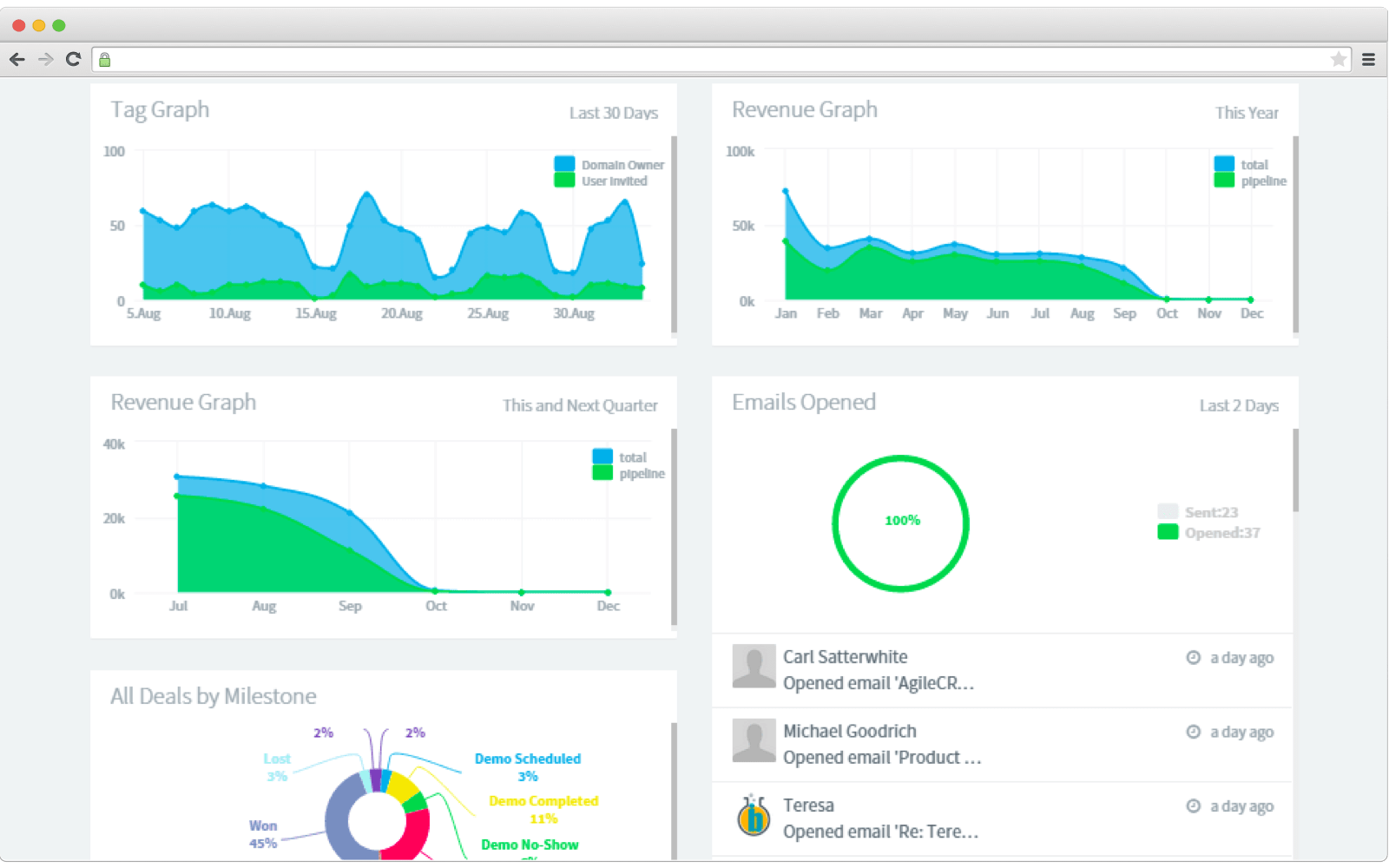1389x868 pixels.
Task: Click clock icon beside Michael Goodrich's timestamp
Action: coord(1193,732)
